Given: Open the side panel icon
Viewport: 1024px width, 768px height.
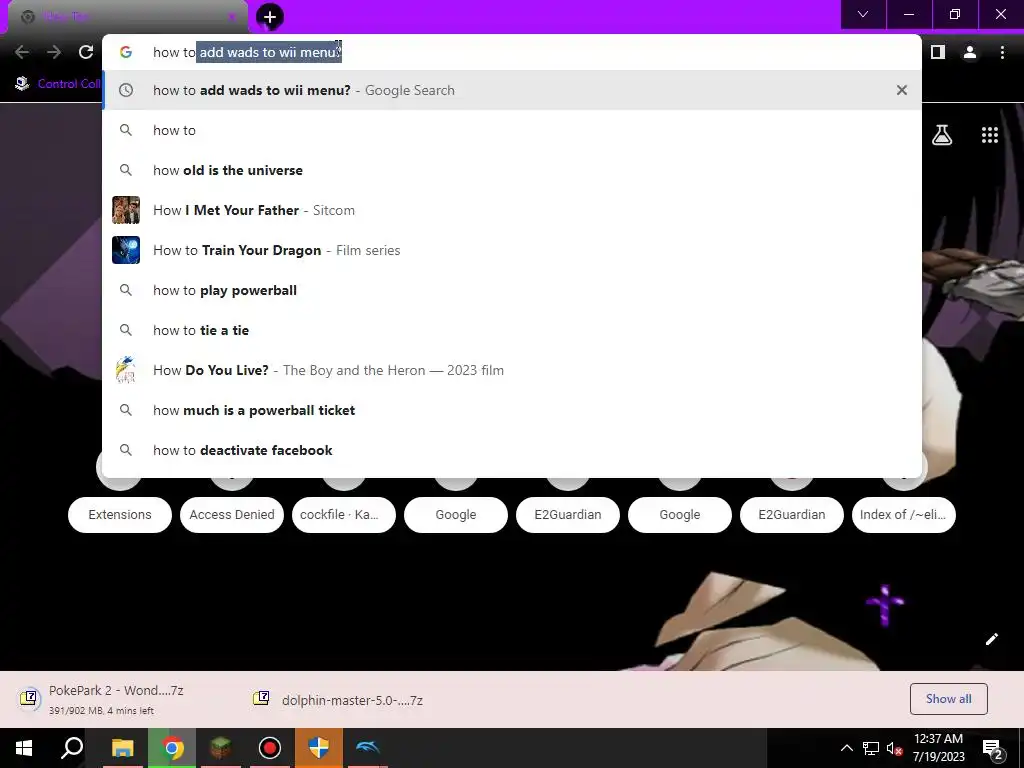Looking at the screenshot, I should pyautogui.click(x=937, y=52).
